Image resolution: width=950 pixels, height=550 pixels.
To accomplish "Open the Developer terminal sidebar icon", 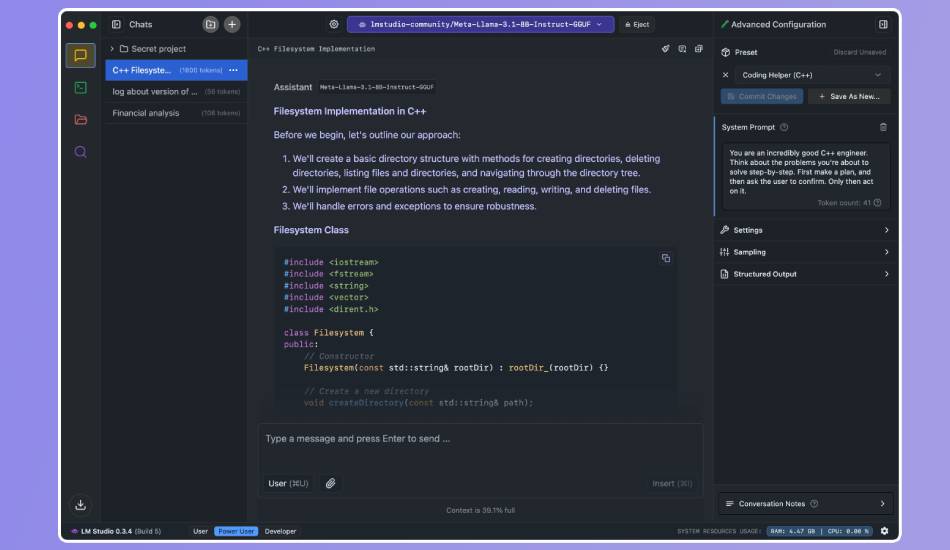I will 80,88.
